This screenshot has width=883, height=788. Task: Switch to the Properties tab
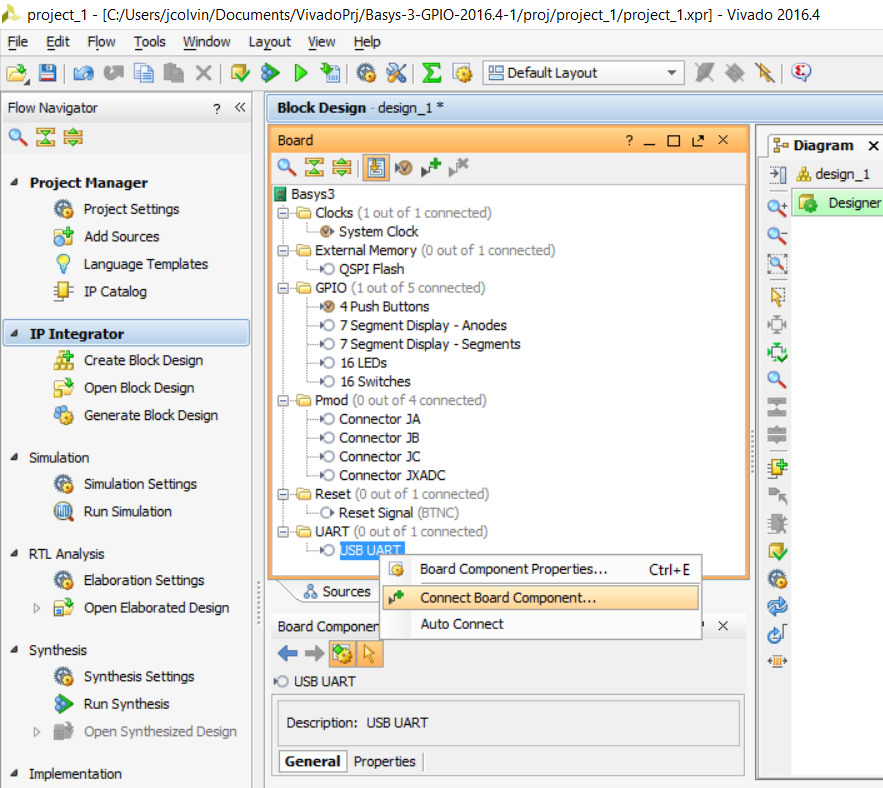pos(385,762)
